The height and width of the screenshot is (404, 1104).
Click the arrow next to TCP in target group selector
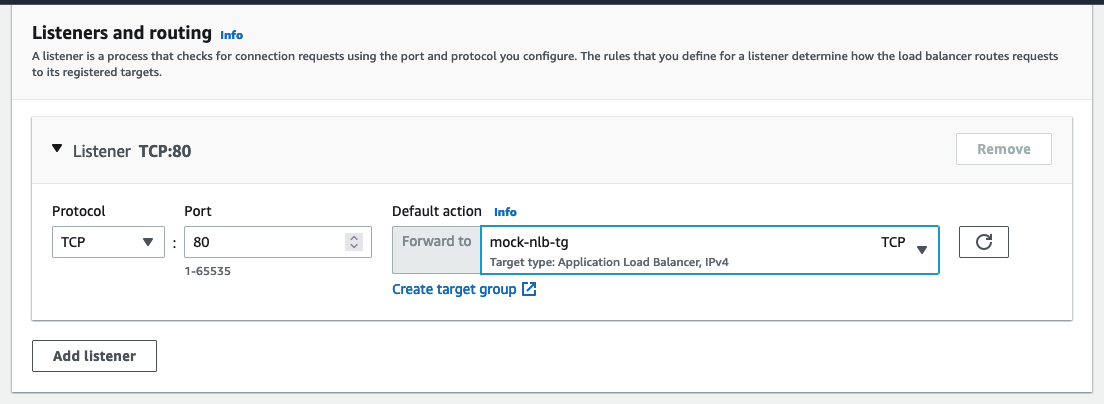tap(922, 250)
